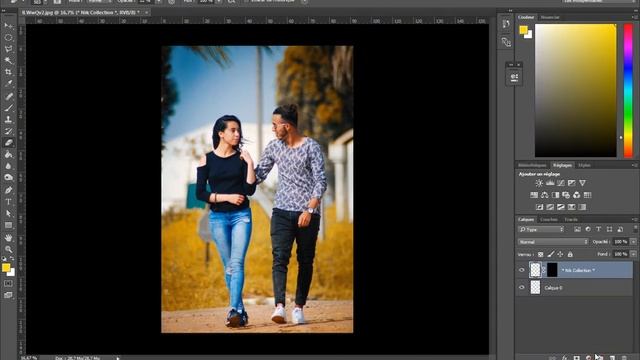This screenshot has height=360, width=640.
Task: Toggle pixel layer filter
Action: point(577,229)
